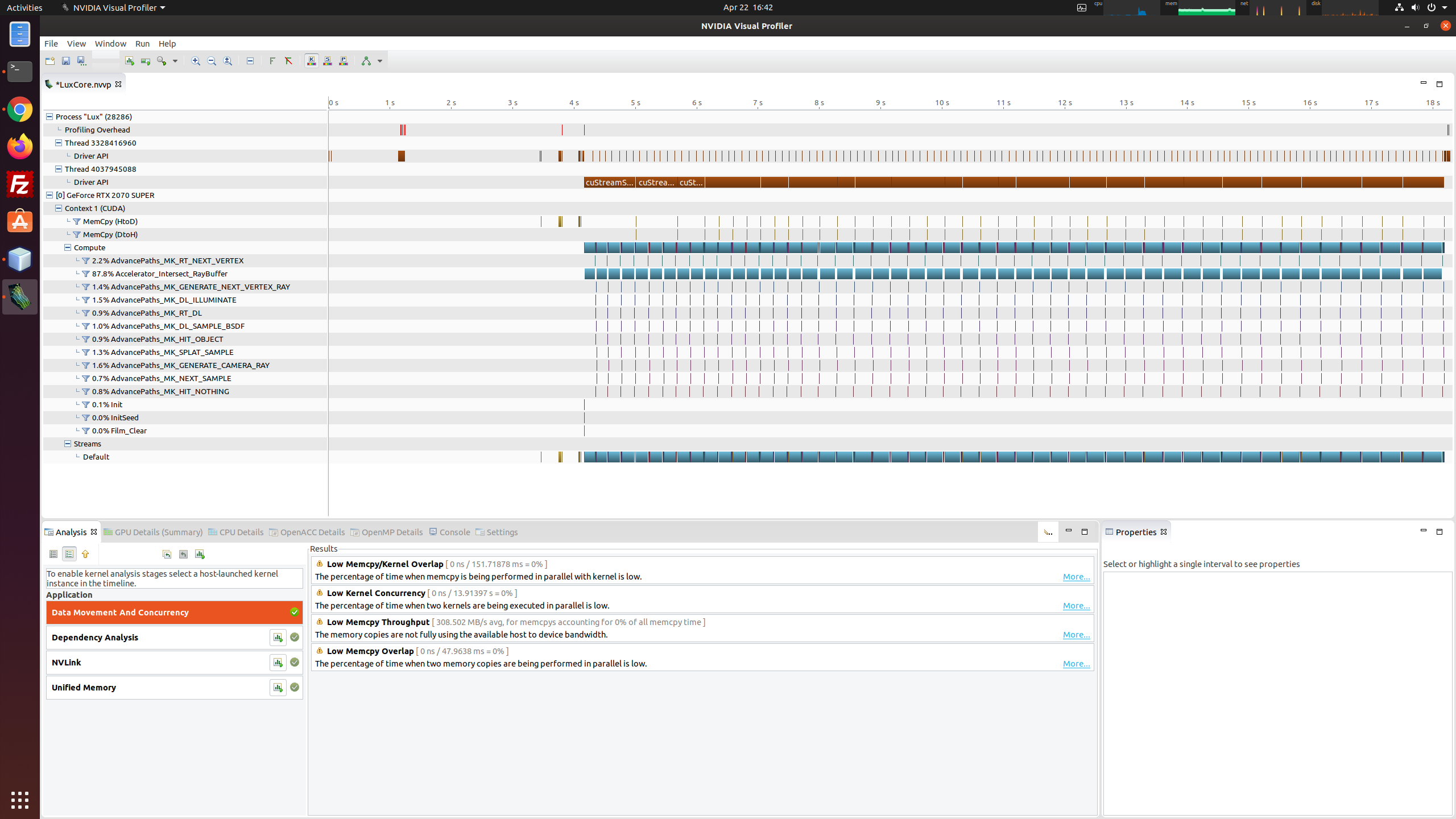Screen dimensions: 1456x819
Task: Toggle the K color-by-kernel button
Action: (312, 61)
